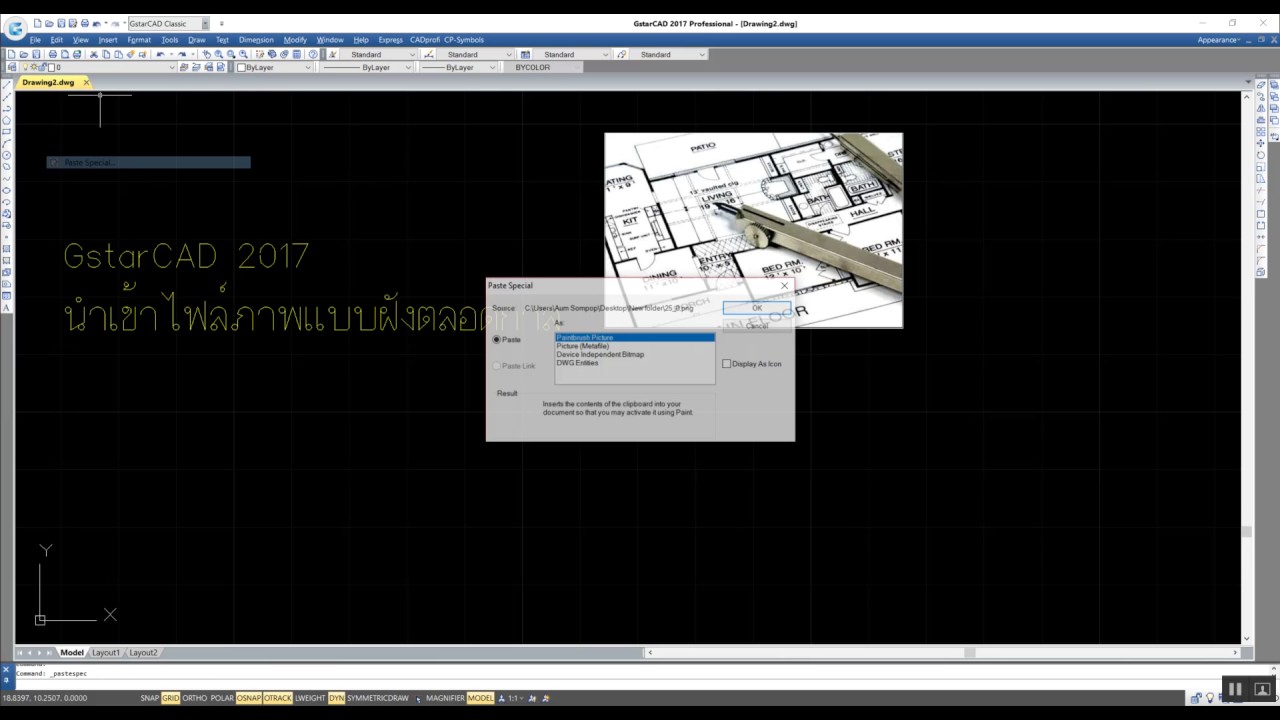
Task: Expand the table style Standard dropdown
Action: click(605, 54)
